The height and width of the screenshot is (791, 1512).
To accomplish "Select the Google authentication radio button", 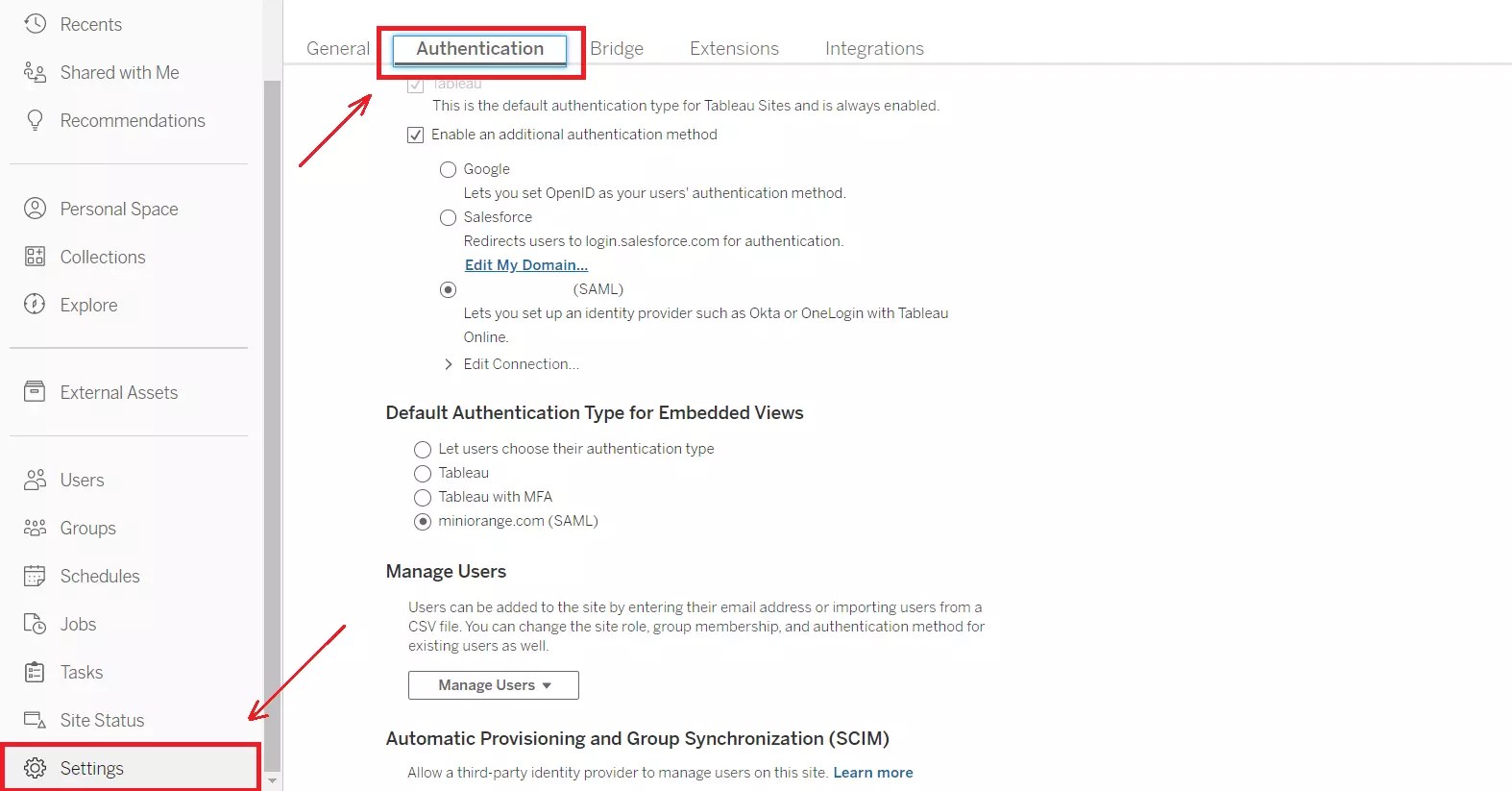I will 448,169.
